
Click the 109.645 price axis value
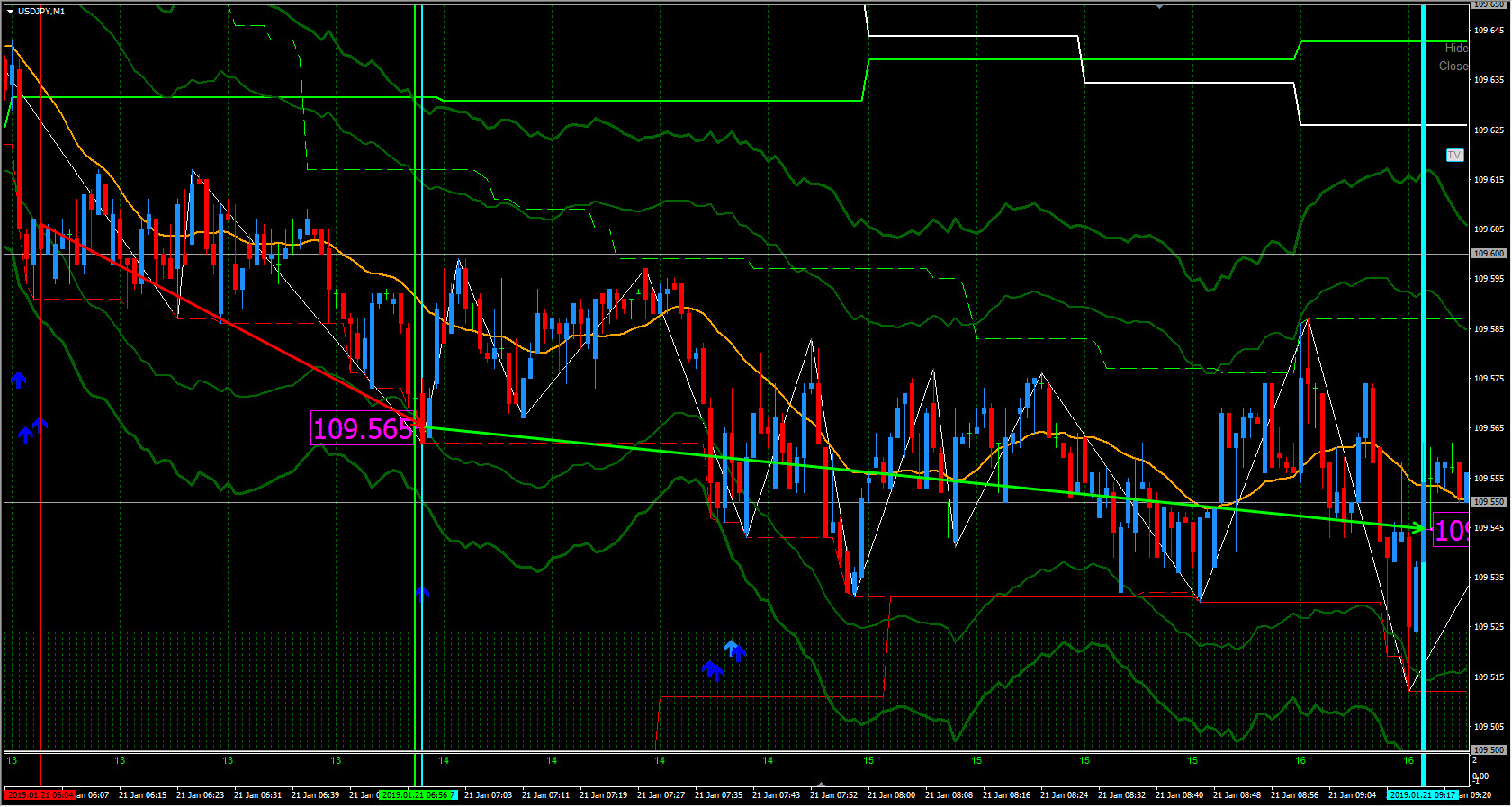coord(1489,31)
